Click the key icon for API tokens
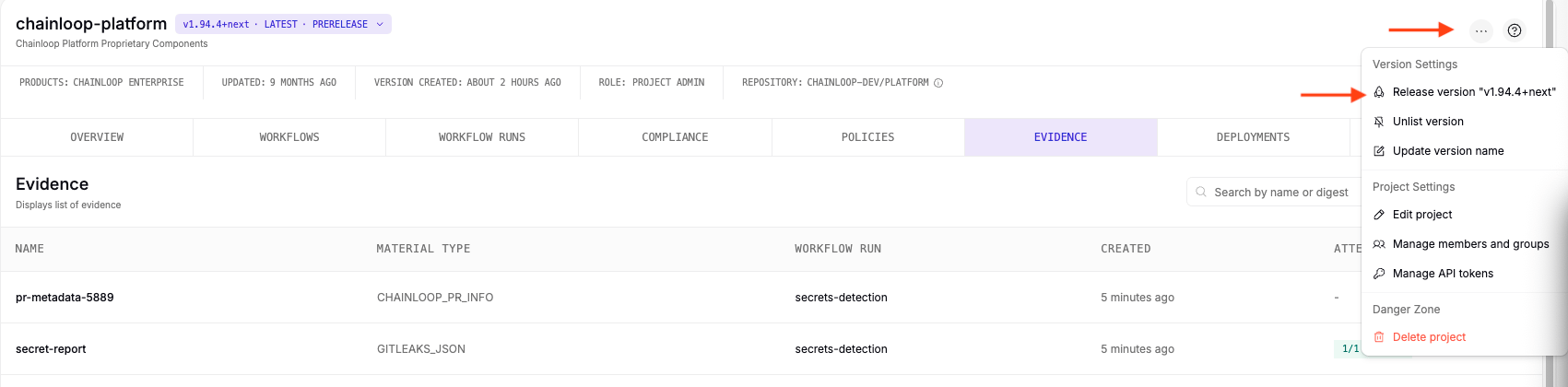This screenshot has height=387, width=1568. click(1379, 274)
